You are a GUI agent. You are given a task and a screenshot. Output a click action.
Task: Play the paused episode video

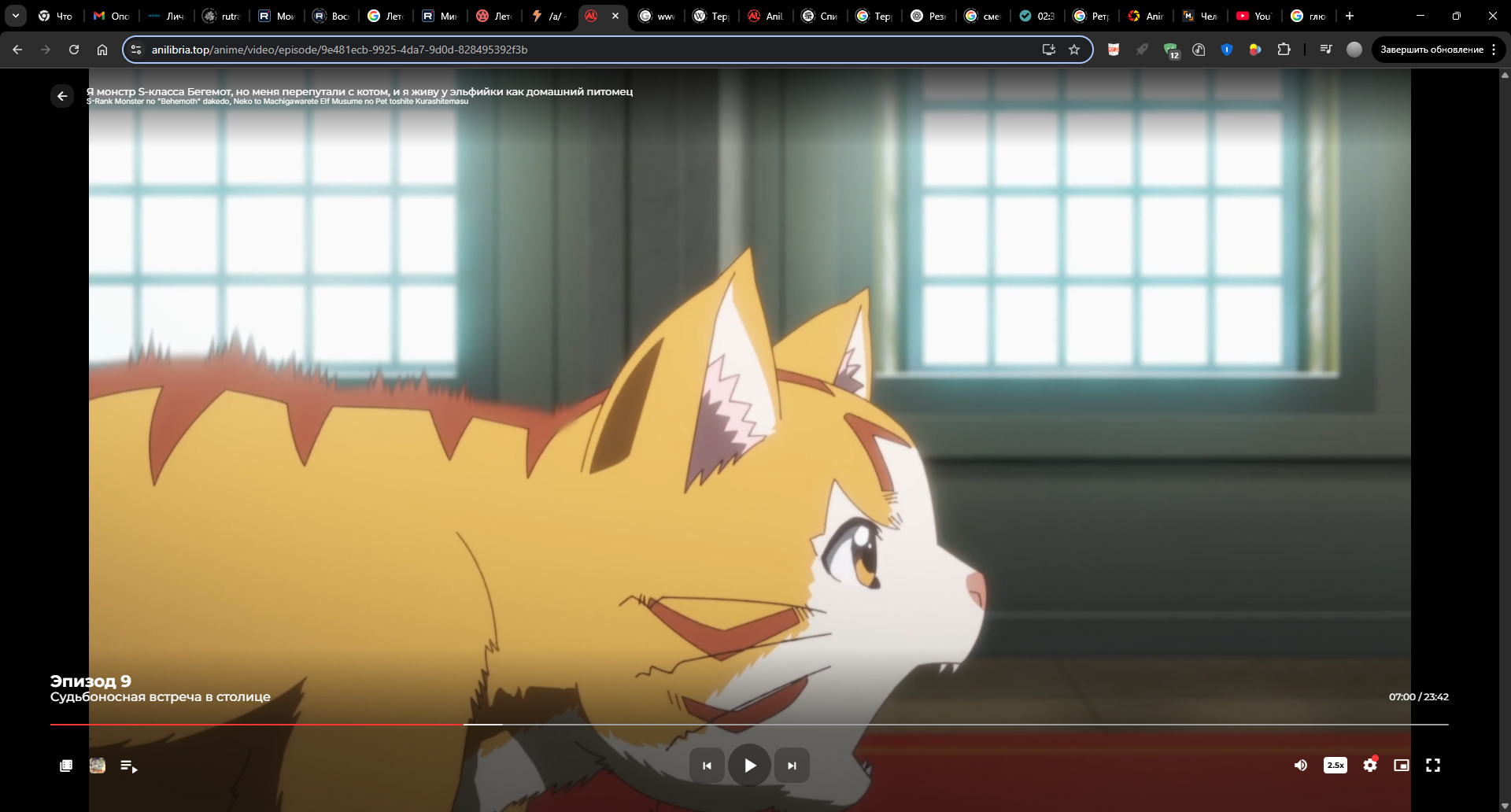point(749,765)
